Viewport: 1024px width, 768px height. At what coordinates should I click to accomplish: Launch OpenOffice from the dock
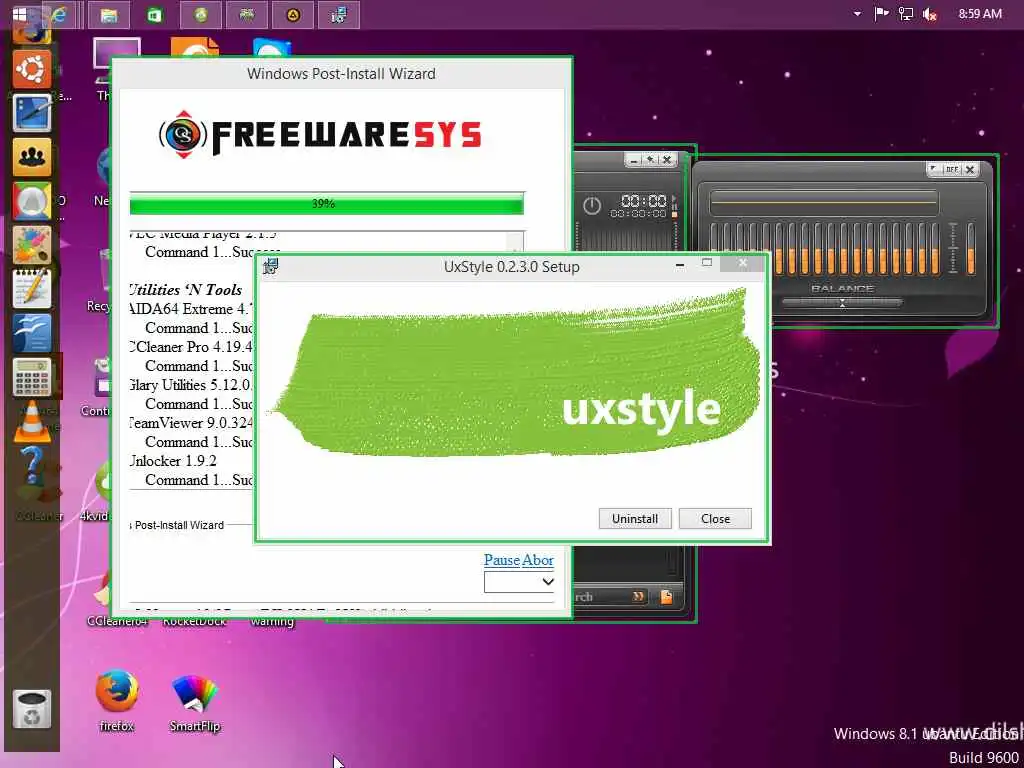(x=31, y=332)
